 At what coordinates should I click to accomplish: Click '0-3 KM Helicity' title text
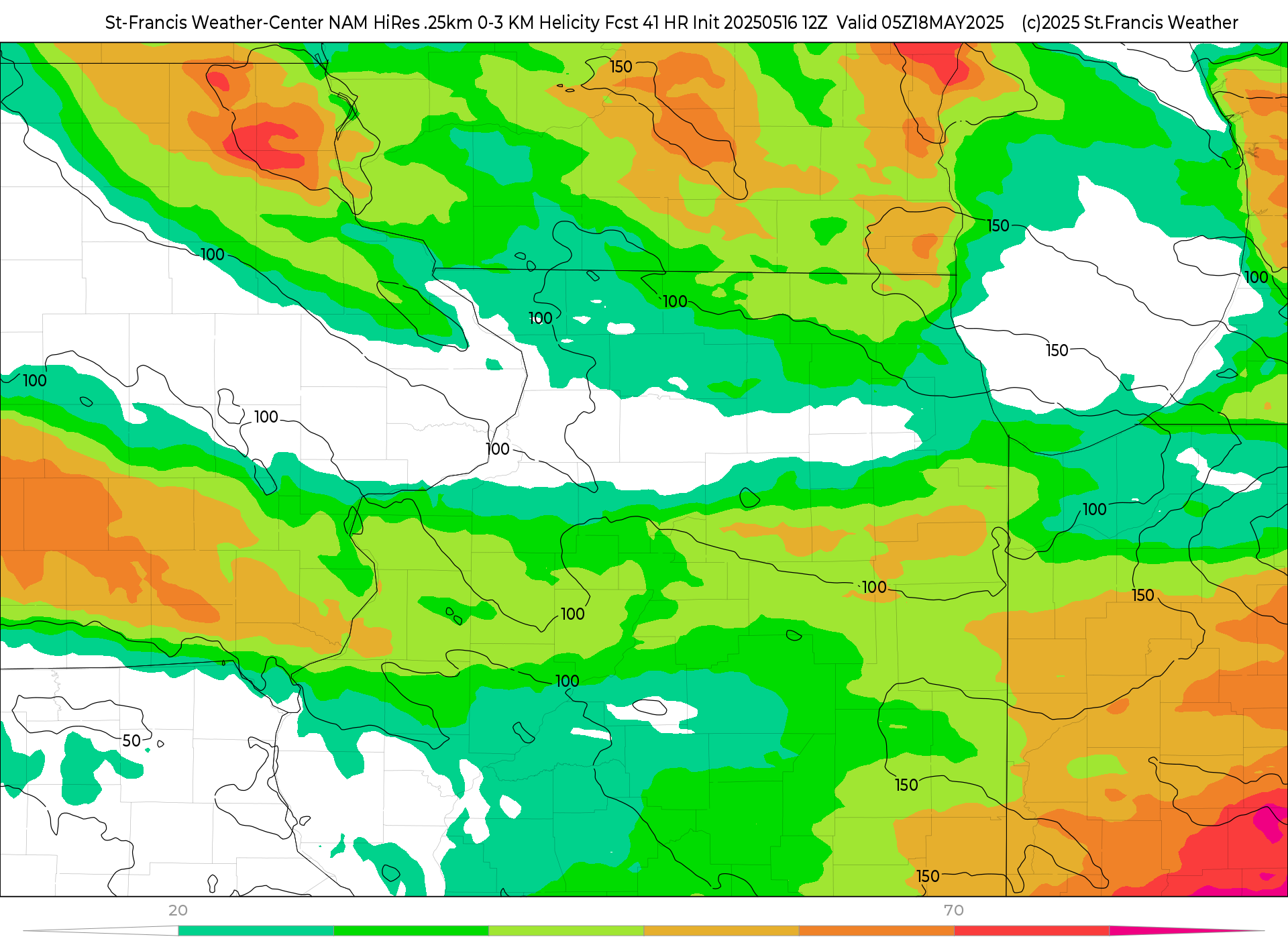click(538, 23)
